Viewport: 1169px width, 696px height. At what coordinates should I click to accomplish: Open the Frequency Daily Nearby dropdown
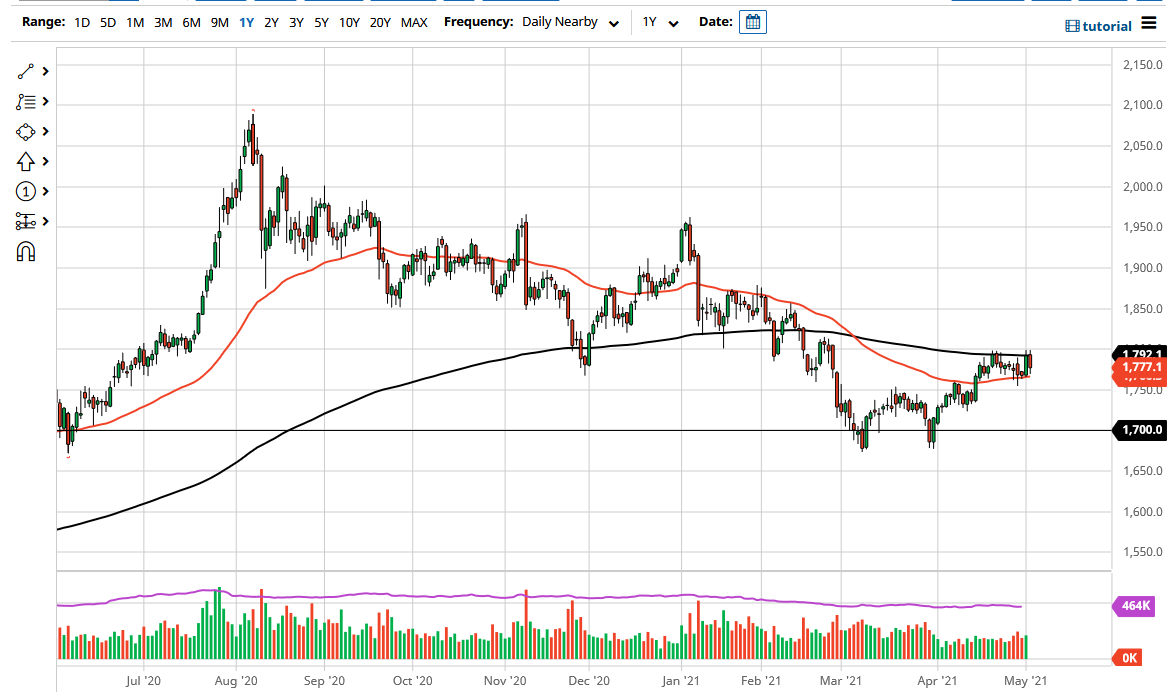(570, 22)
